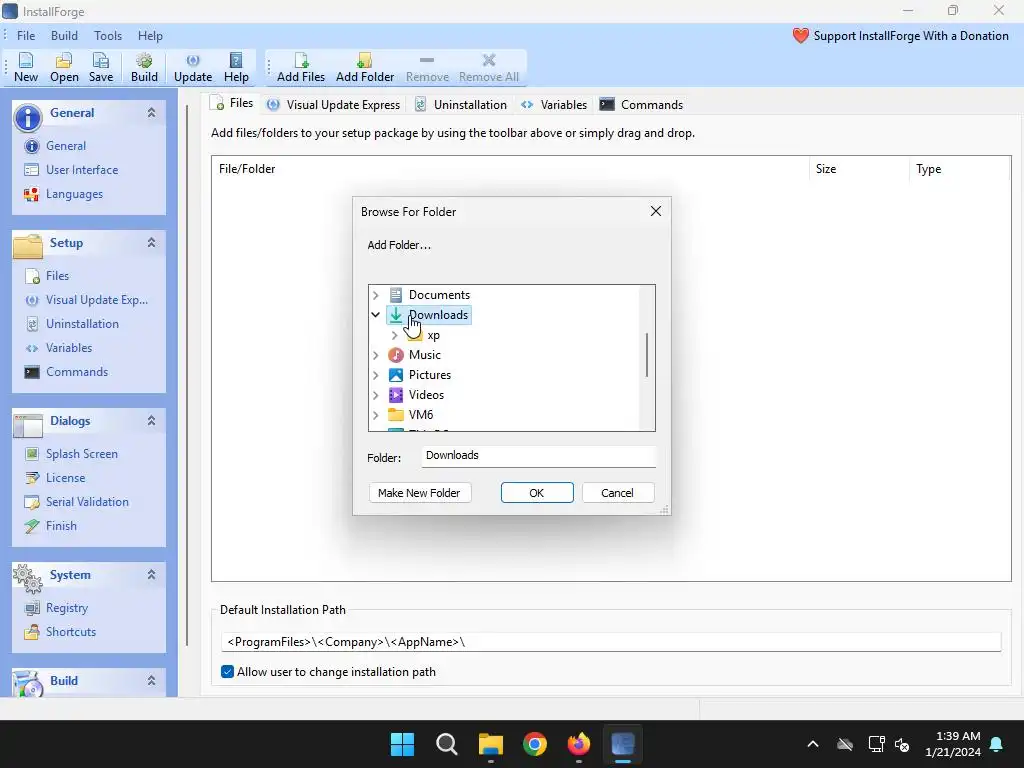Click the Help toolbar icon

pos(236,67)
